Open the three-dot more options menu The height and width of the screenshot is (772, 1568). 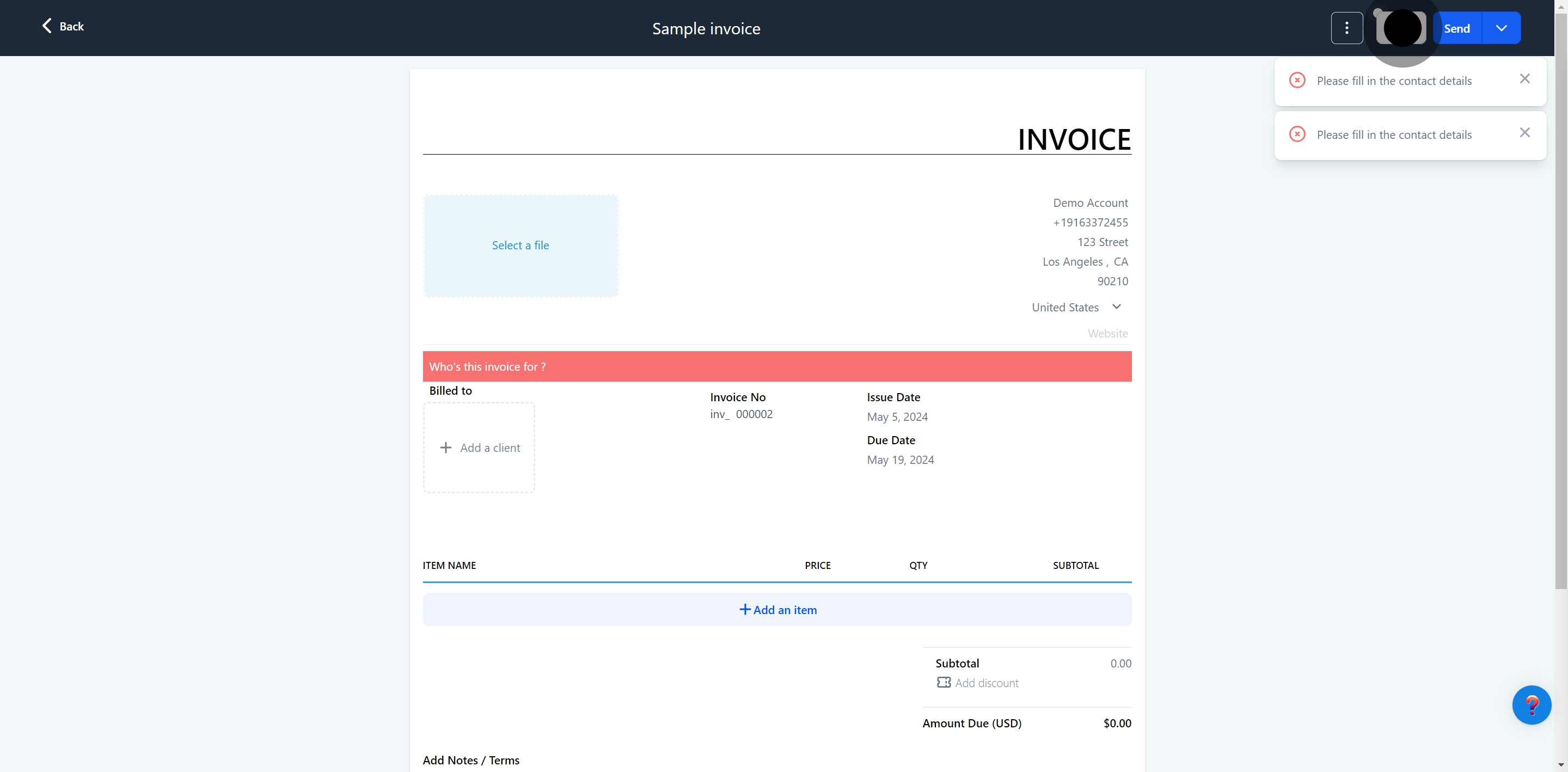pos(1346,28)
